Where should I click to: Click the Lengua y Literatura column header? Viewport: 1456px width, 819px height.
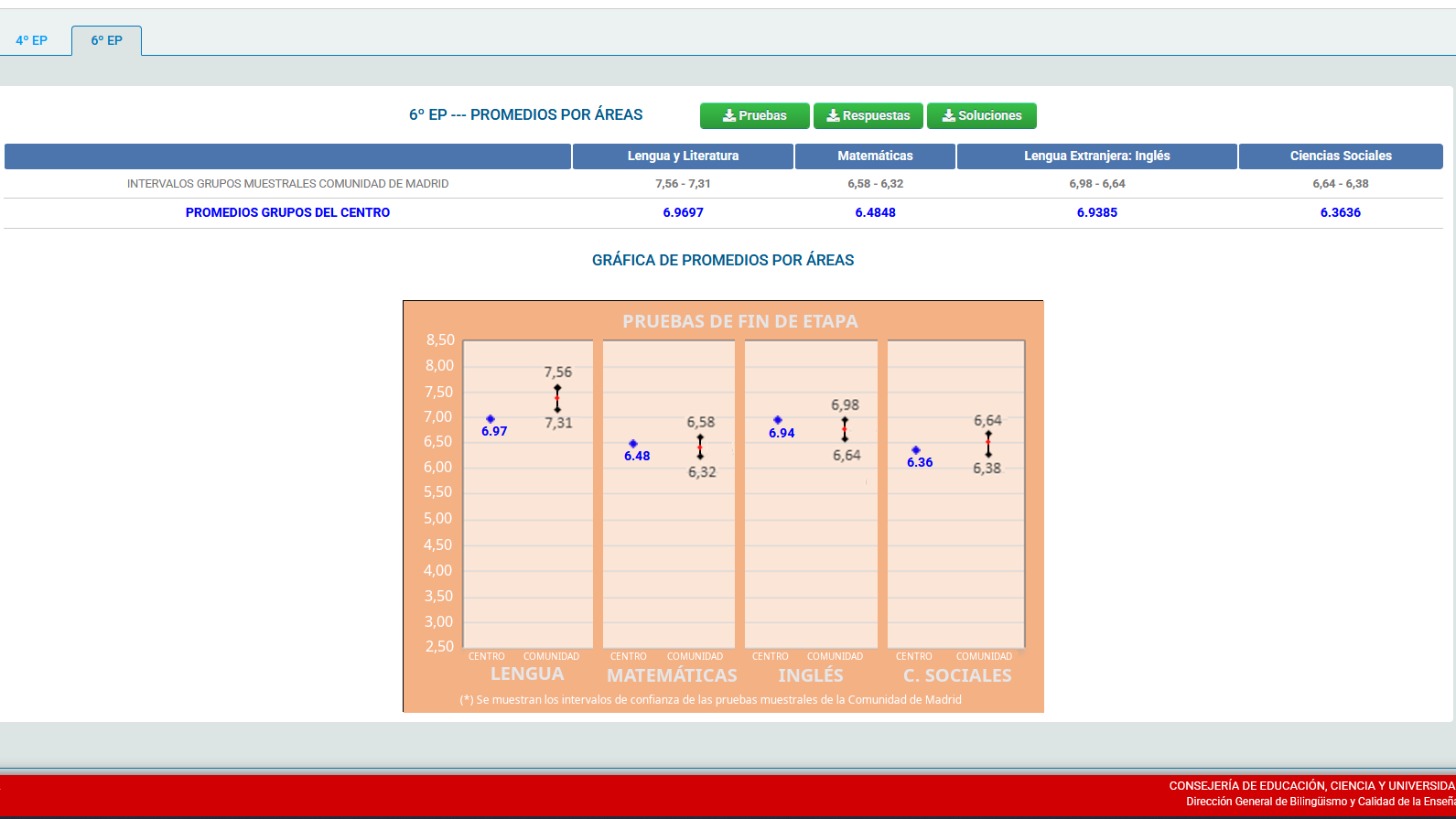point(683,156)
